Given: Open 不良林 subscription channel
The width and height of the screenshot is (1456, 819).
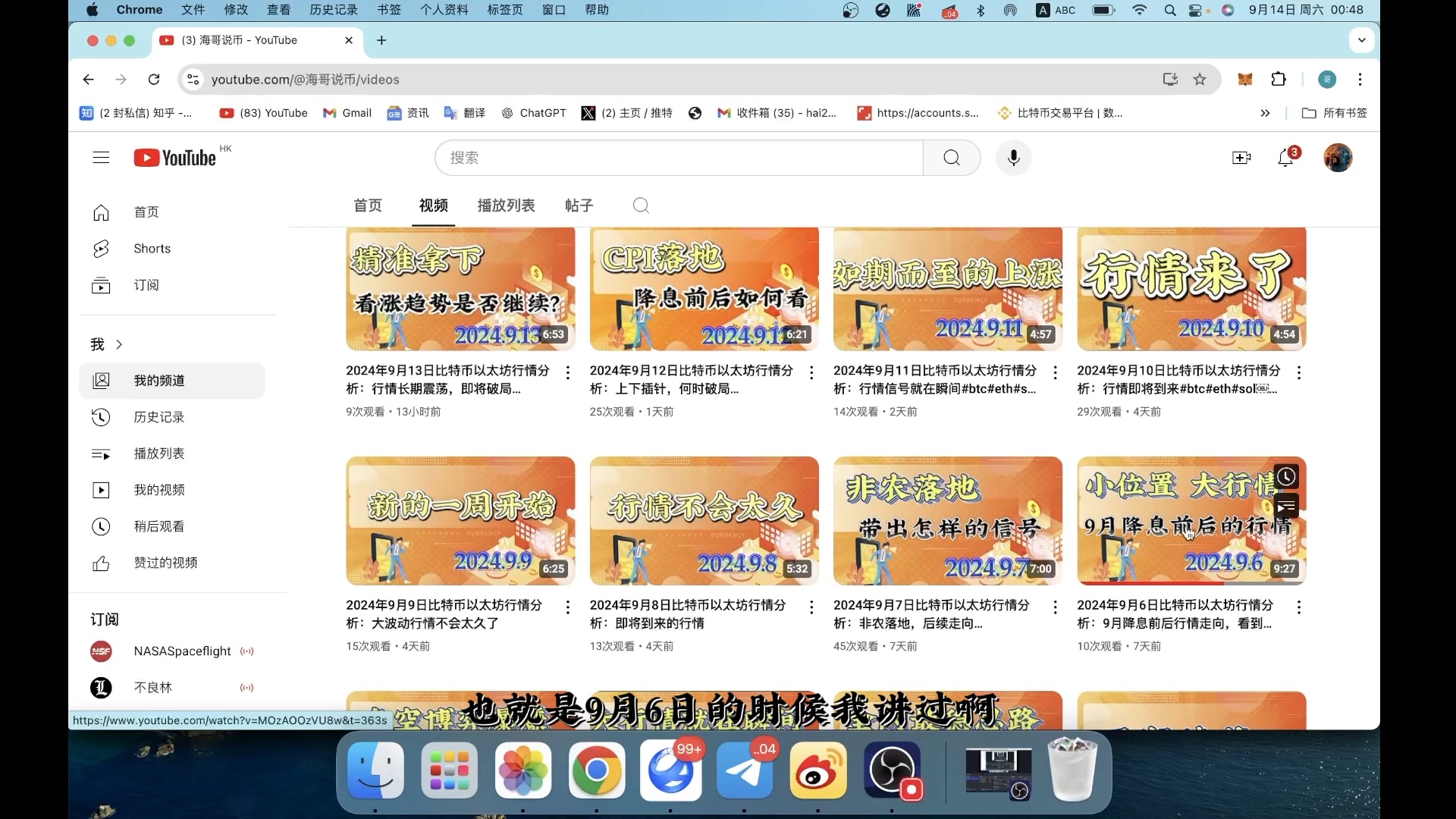Looking at the screenshot, I should coord(172,688).
